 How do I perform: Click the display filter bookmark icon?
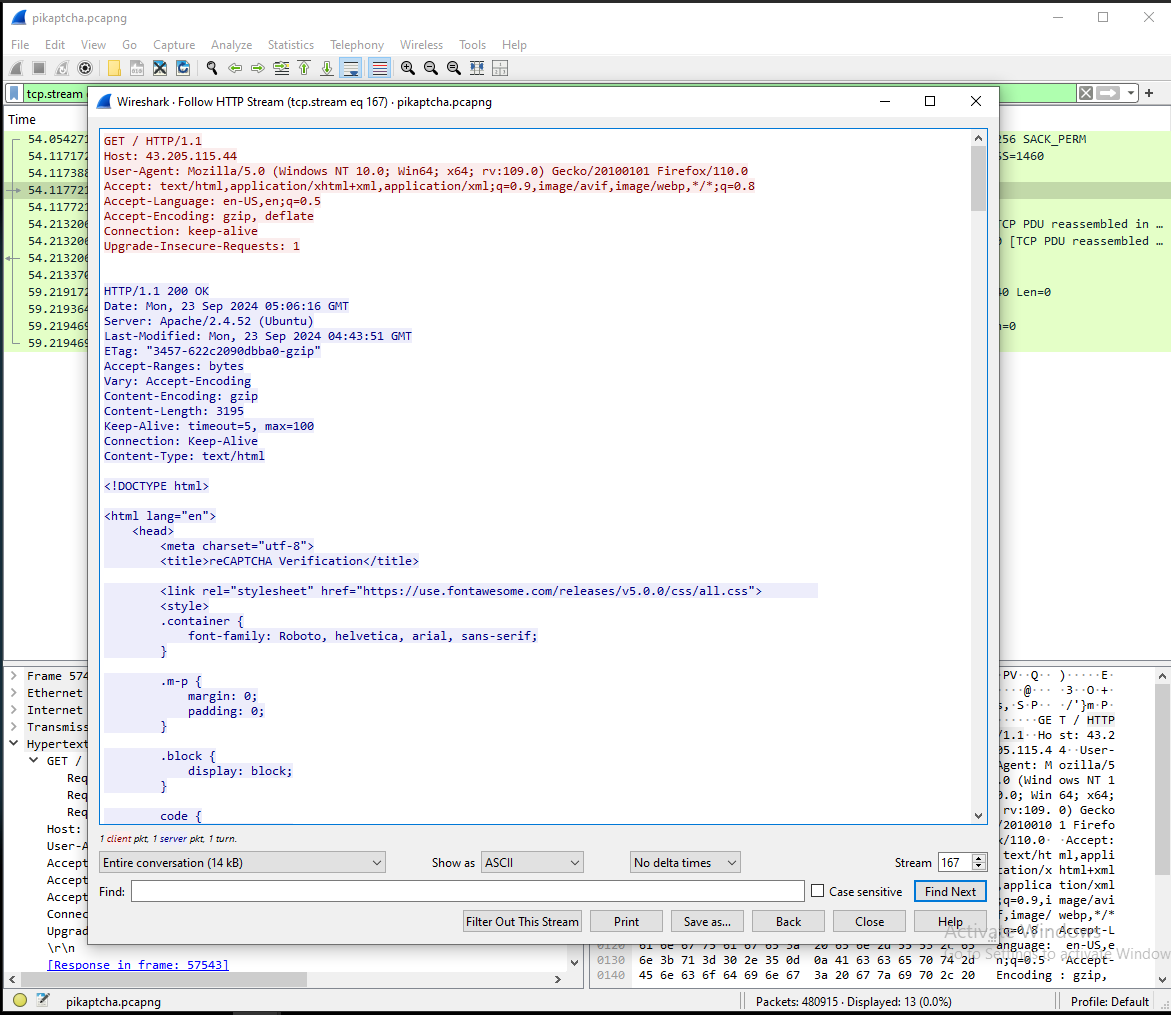pos(14,93)
